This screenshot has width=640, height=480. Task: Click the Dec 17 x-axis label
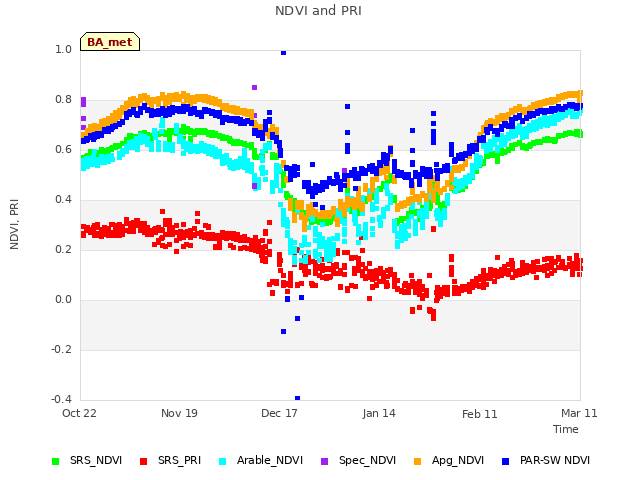[x=279, y=413]
